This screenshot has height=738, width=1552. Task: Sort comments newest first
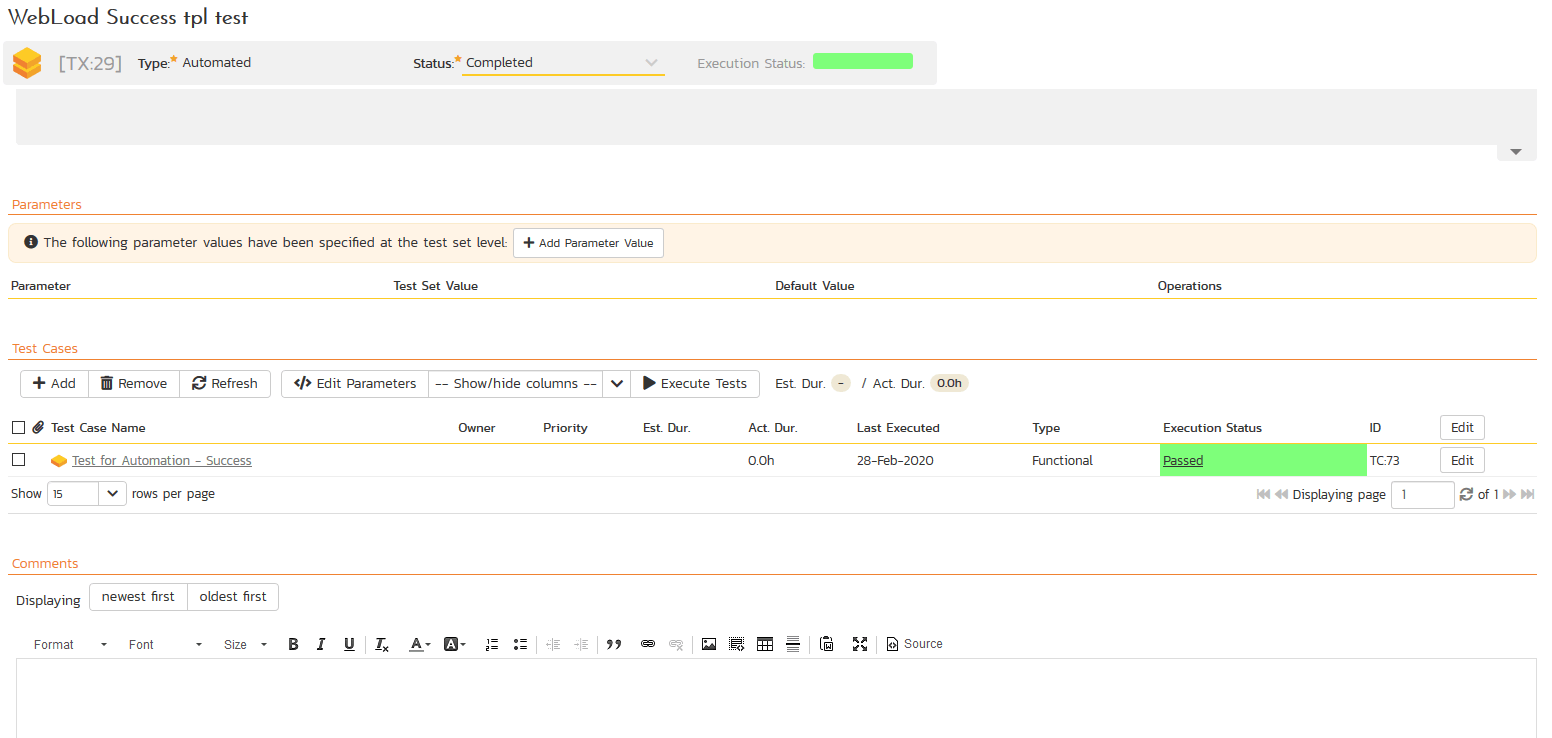138,597
